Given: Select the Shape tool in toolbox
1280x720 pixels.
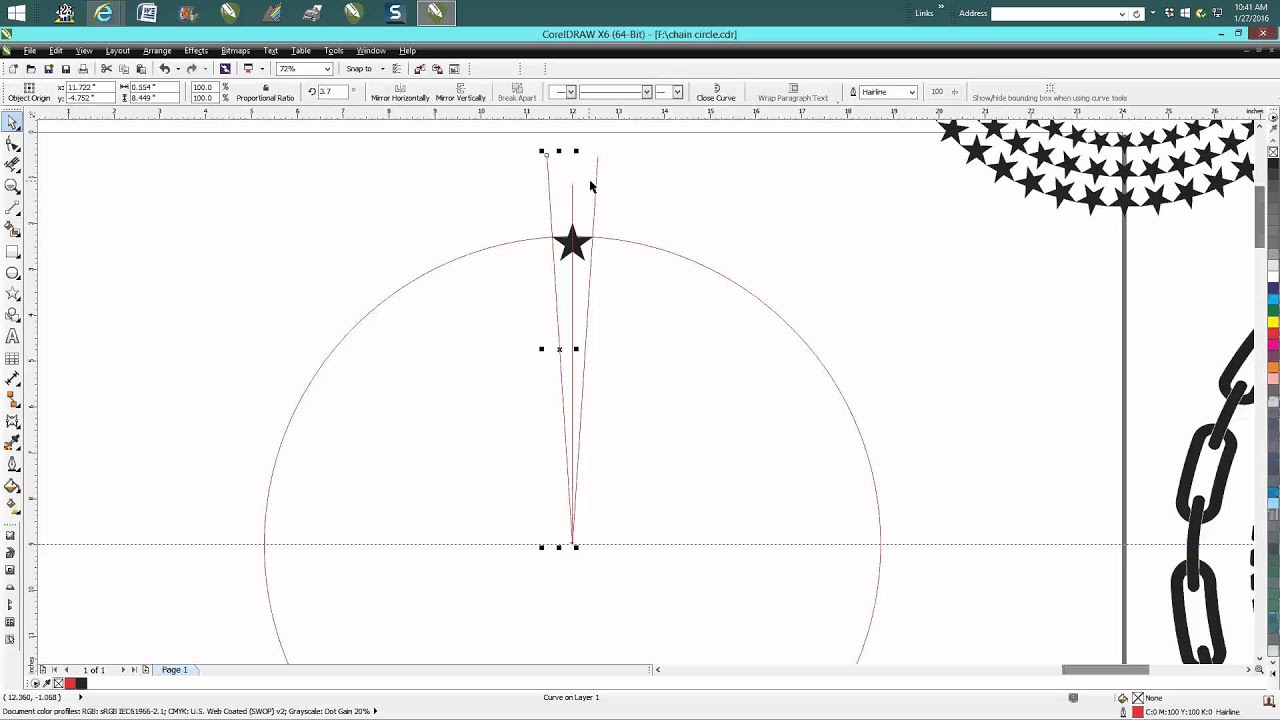Looking at the screenshot, I should point(12,144).
